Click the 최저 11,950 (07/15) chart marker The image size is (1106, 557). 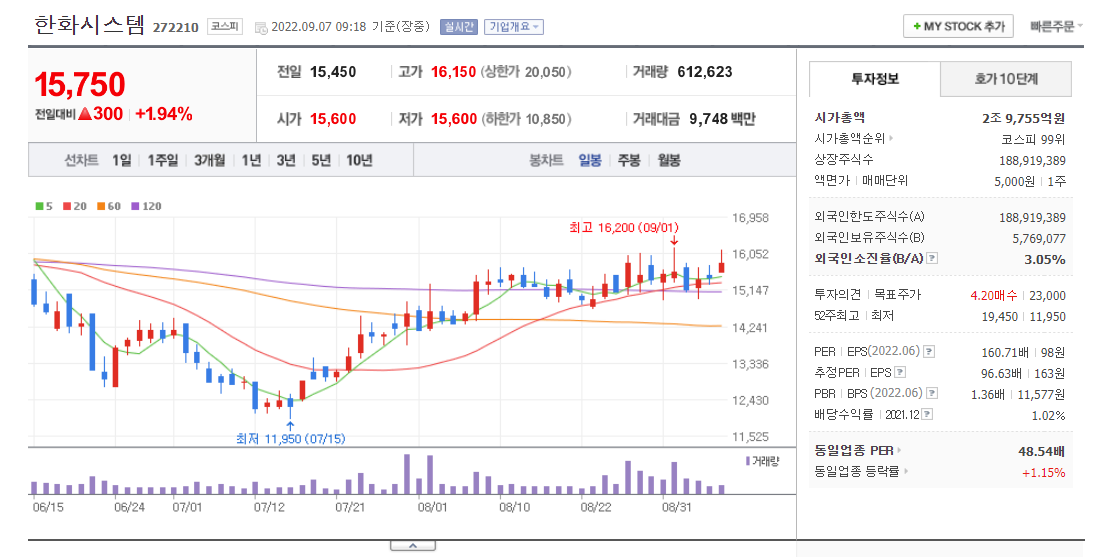coord(291,439)
